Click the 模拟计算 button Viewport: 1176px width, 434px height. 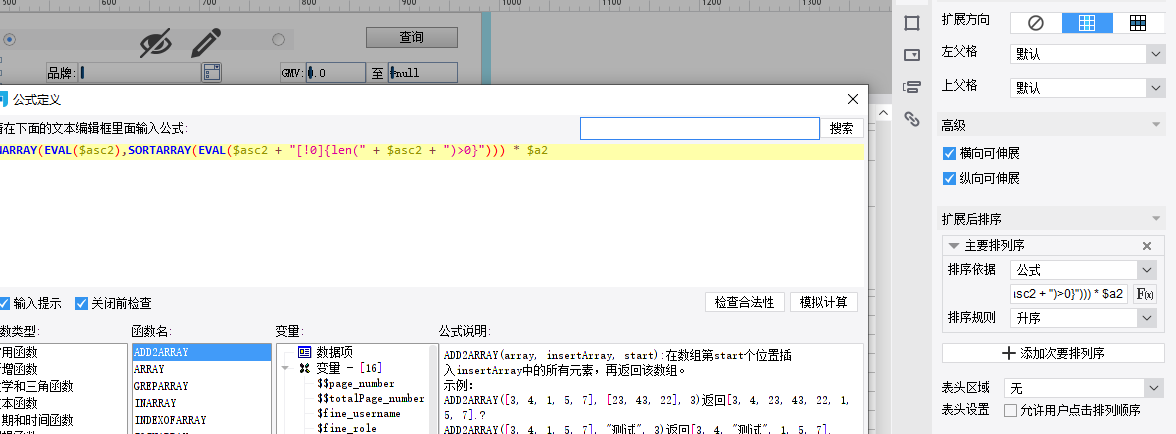(824, 302)
